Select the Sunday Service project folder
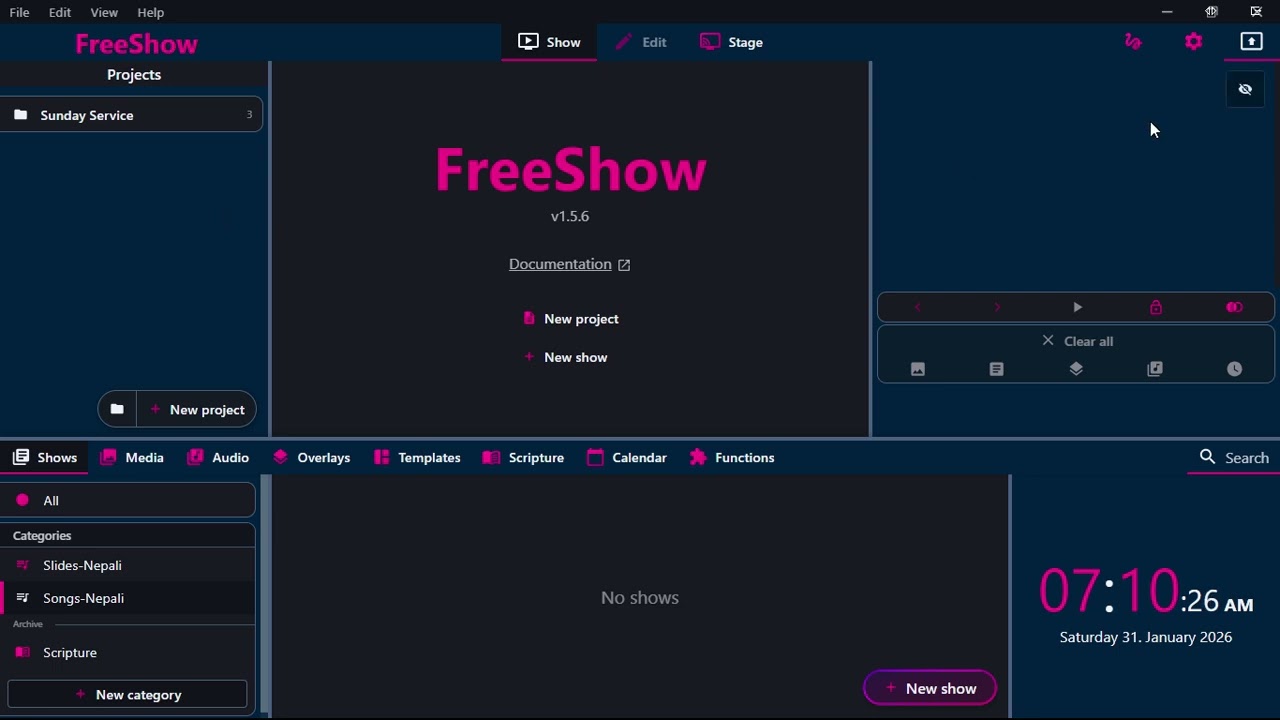This screenshot has height=720, width=1280. click(131, 115)
